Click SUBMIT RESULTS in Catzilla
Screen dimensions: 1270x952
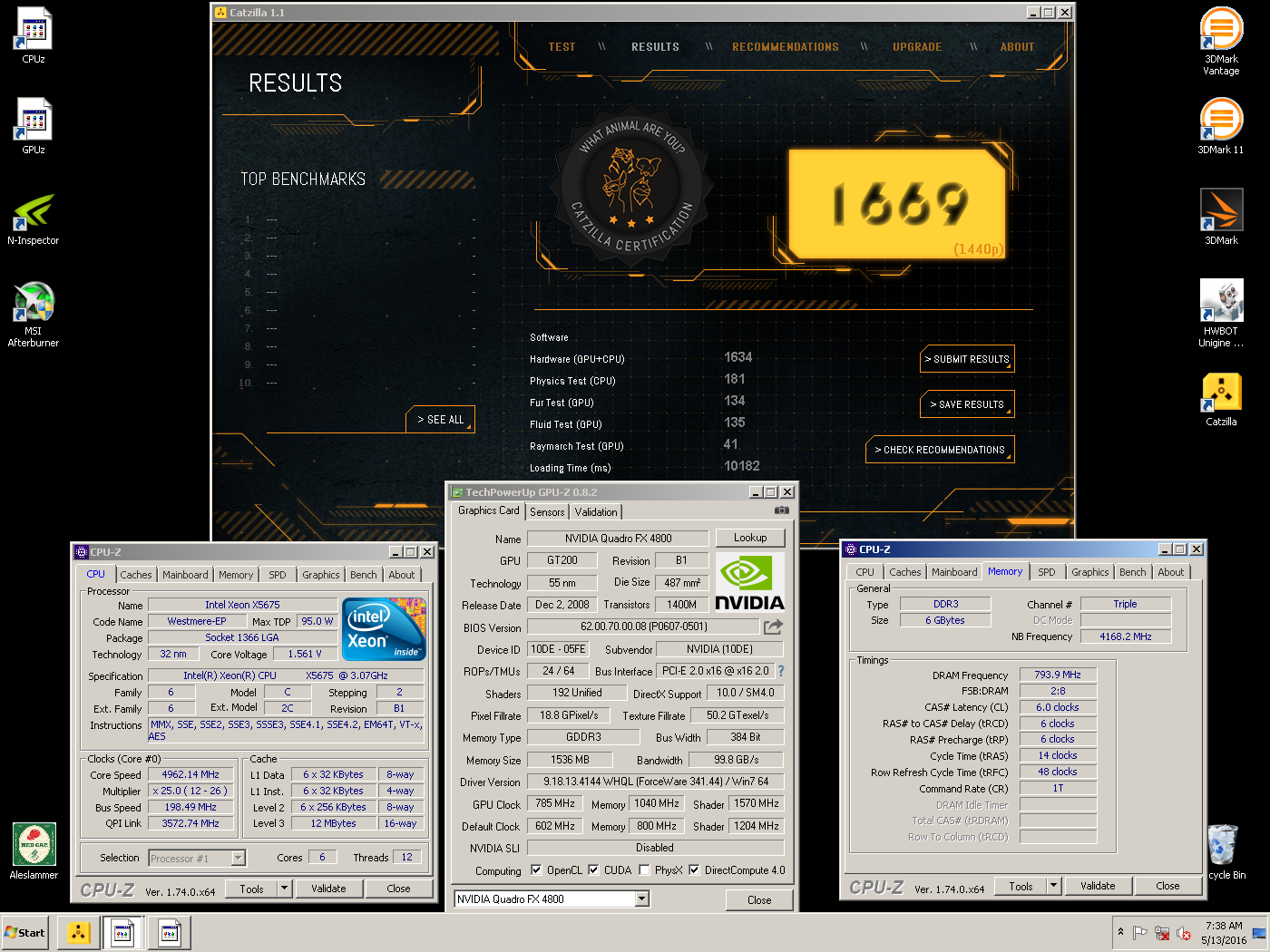click(x=967, y=359)
